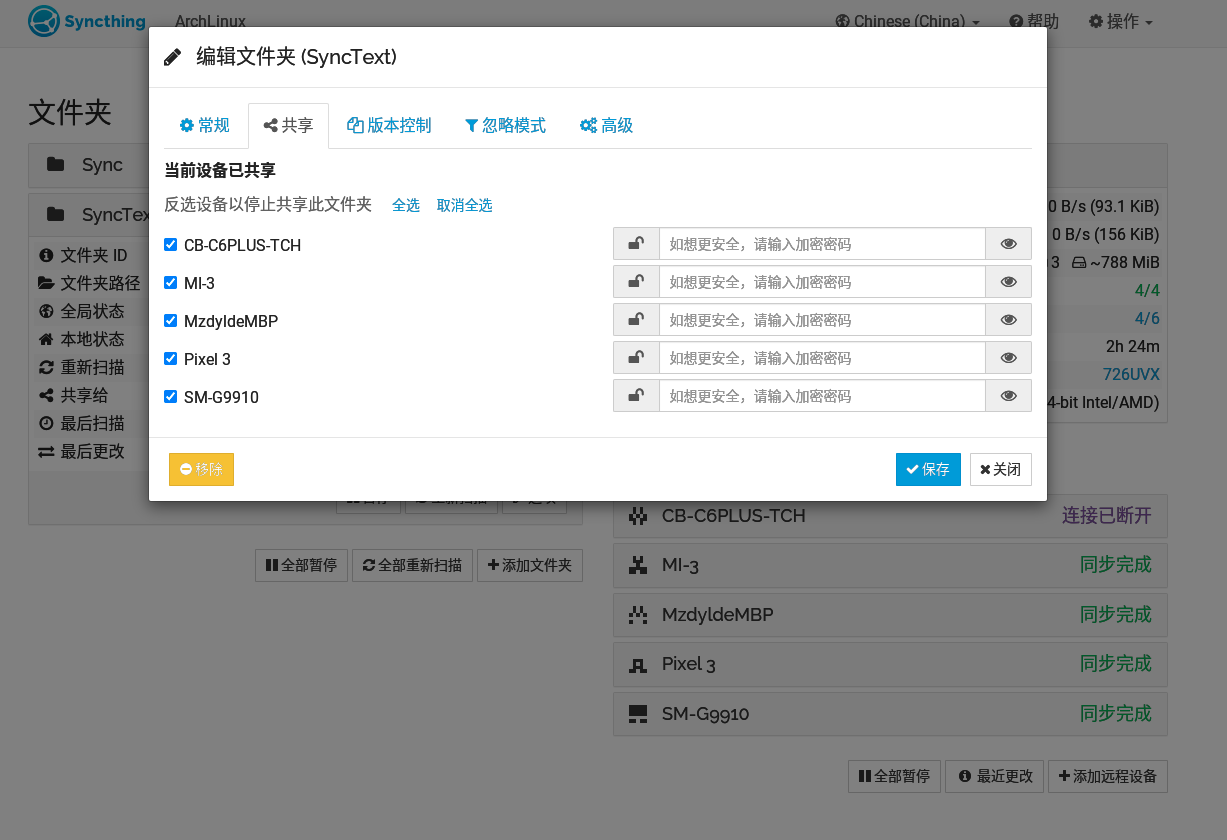
Task: Click the 重新扫描 refresh icon
Action: pos(45,367)
